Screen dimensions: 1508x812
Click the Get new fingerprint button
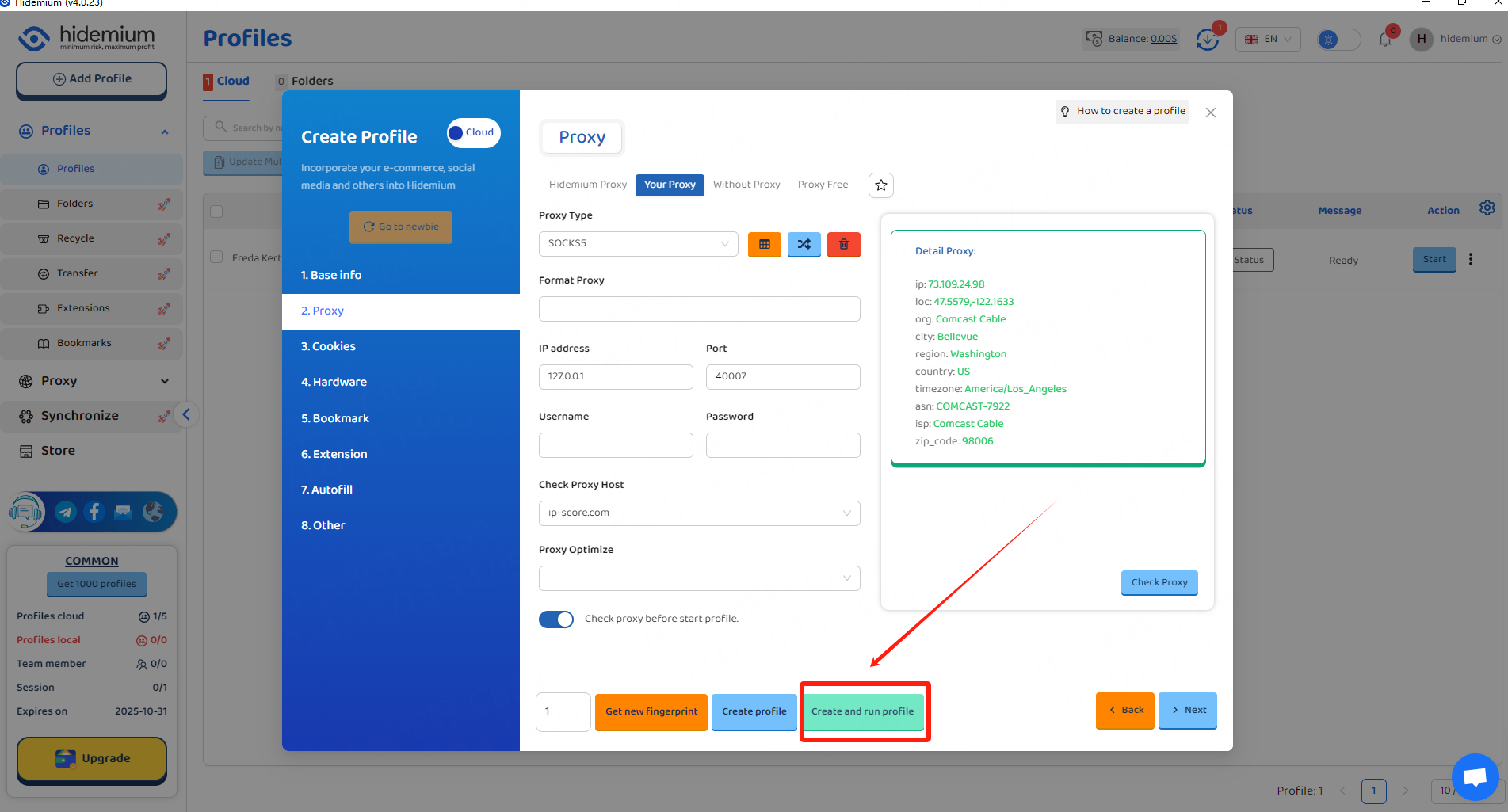click(x=651, y=711)
